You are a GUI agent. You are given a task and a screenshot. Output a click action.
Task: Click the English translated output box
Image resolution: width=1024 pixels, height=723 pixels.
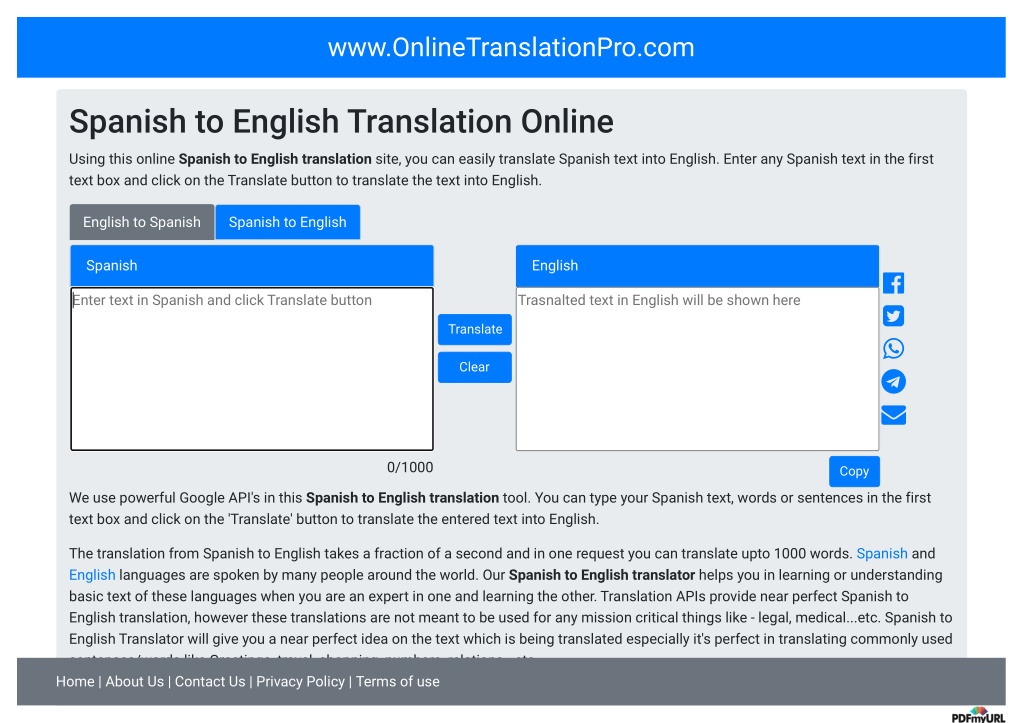[x=697, y=369]
